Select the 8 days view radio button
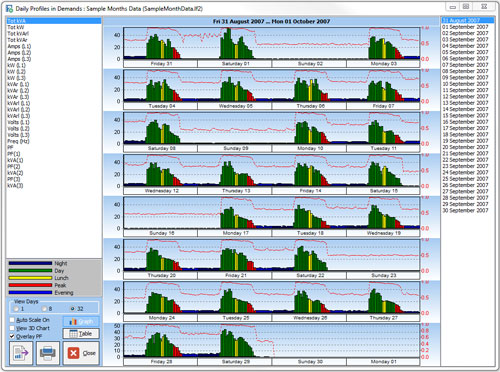This screenshot has width=500, height=372. [x=44, y=309]
